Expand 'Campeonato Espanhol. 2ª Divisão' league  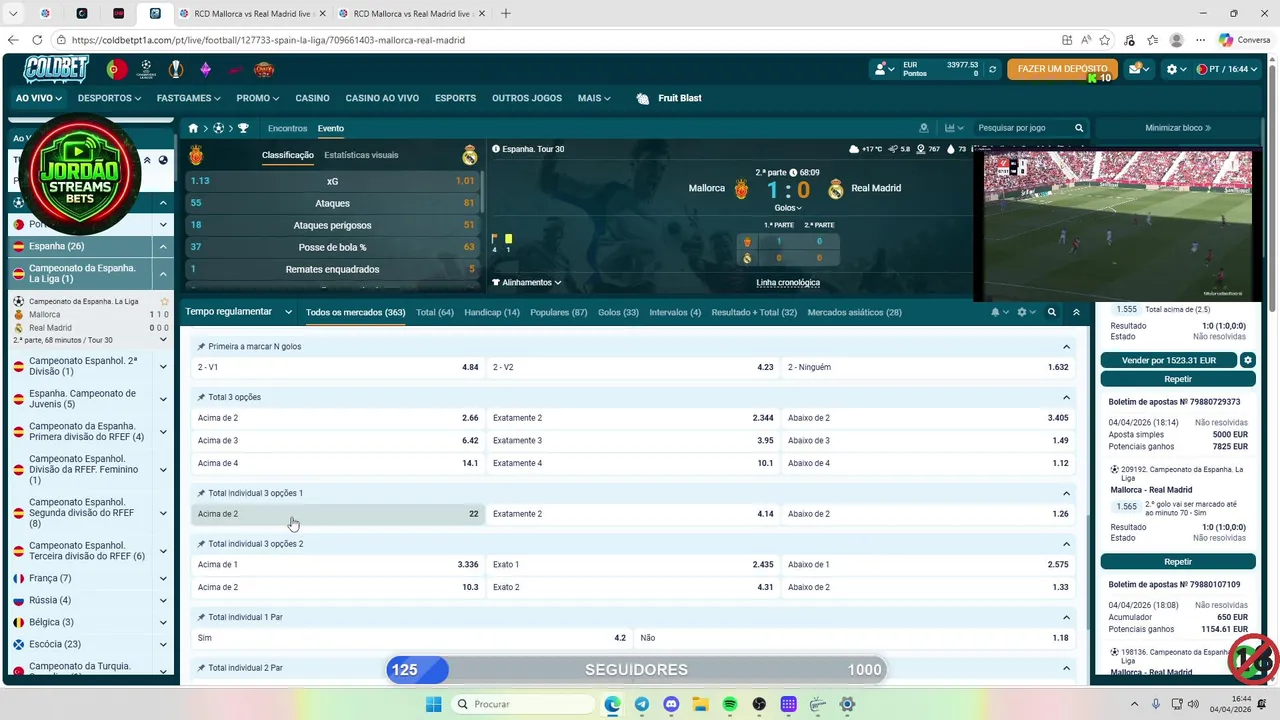pos(163,366)
